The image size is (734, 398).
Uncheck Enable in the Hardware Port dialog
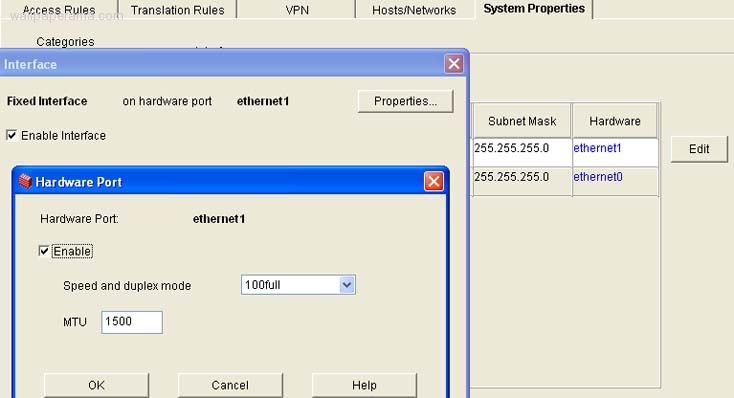[x=44, y=251]
